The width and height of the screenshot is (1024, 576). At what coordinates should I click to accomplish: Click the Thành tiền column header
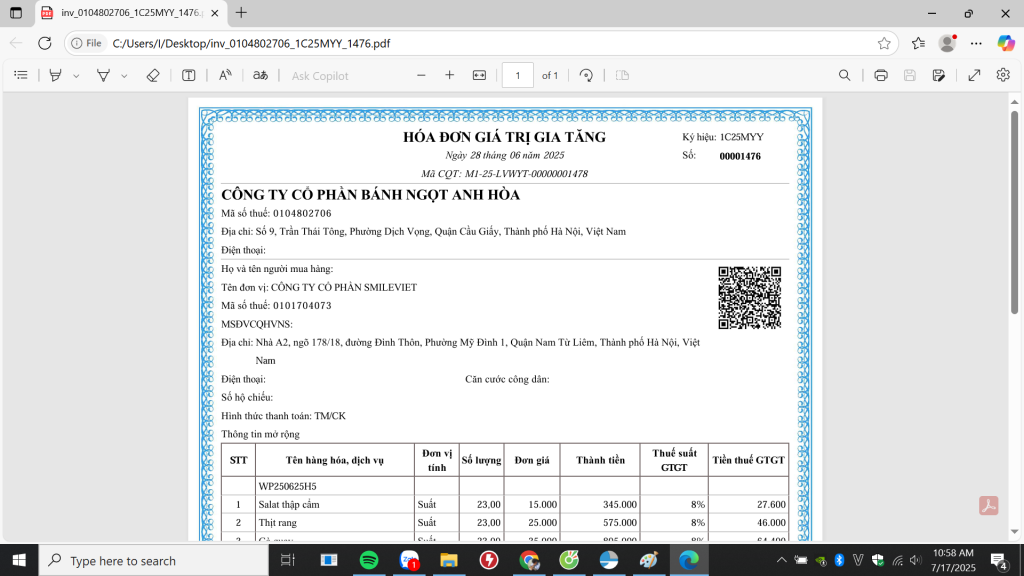pyautogui.click(x=600, y=460)
